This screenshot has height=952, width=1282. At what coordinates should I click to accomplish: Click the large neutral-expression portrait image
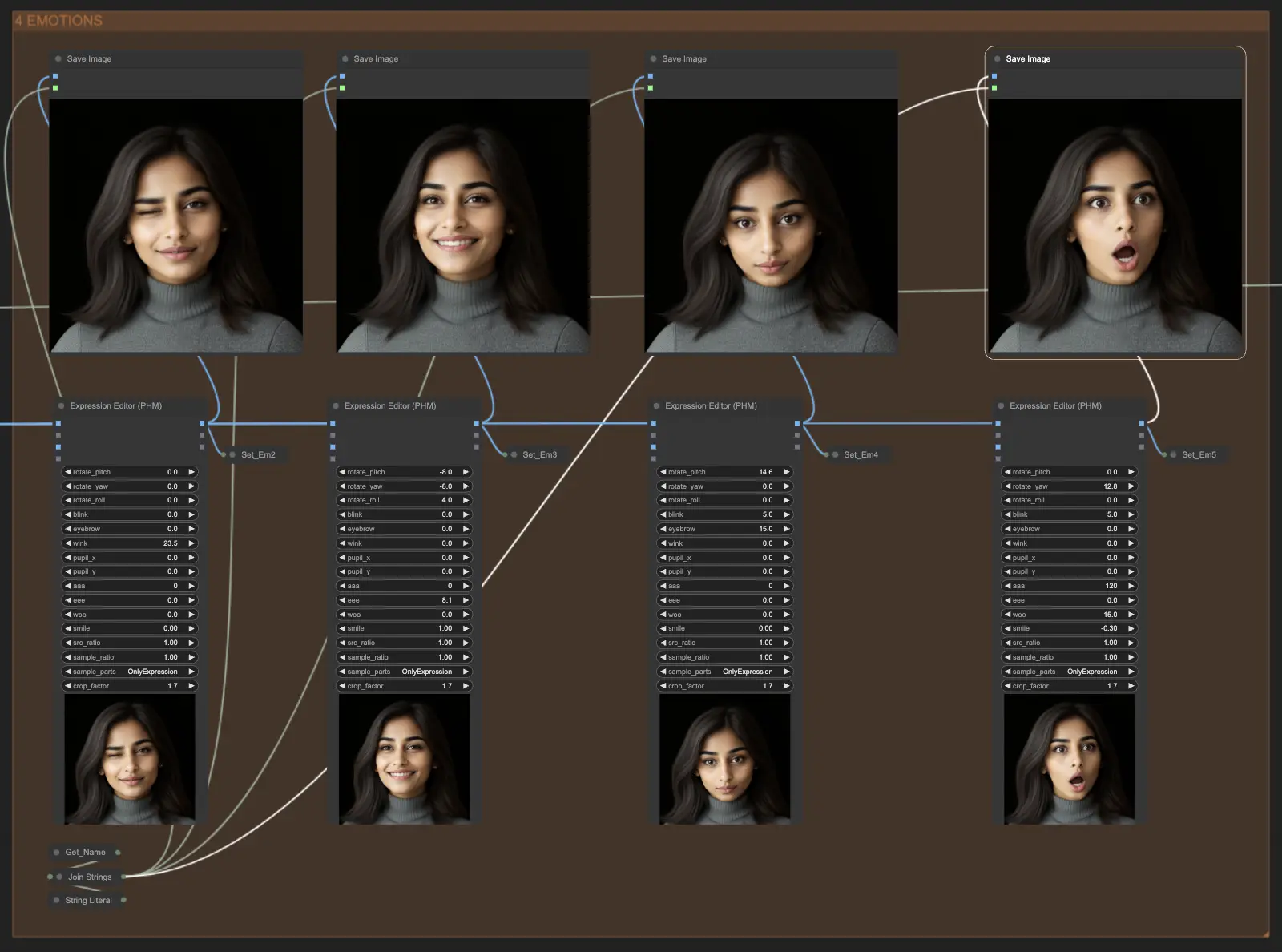tap(771, 225)
